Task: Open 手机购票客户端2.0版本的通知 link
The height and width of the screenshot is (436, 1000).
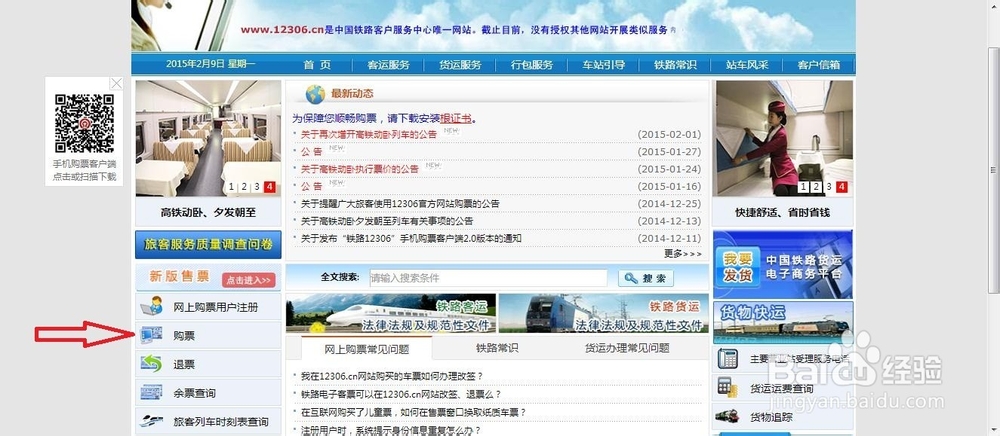Action: click(x=411, y=238)
